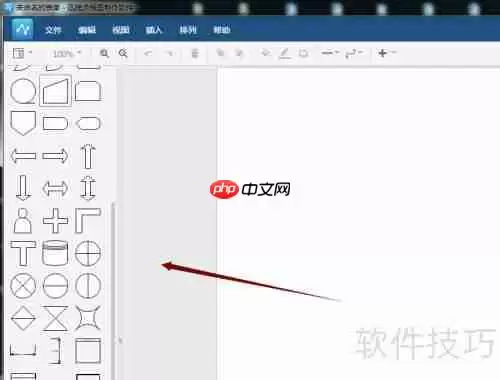Image resolution: width=500 pixels, height=380 pixels.
Task: Select the circle with X shape
Action: pyautogui.click(x=23, y=286)
